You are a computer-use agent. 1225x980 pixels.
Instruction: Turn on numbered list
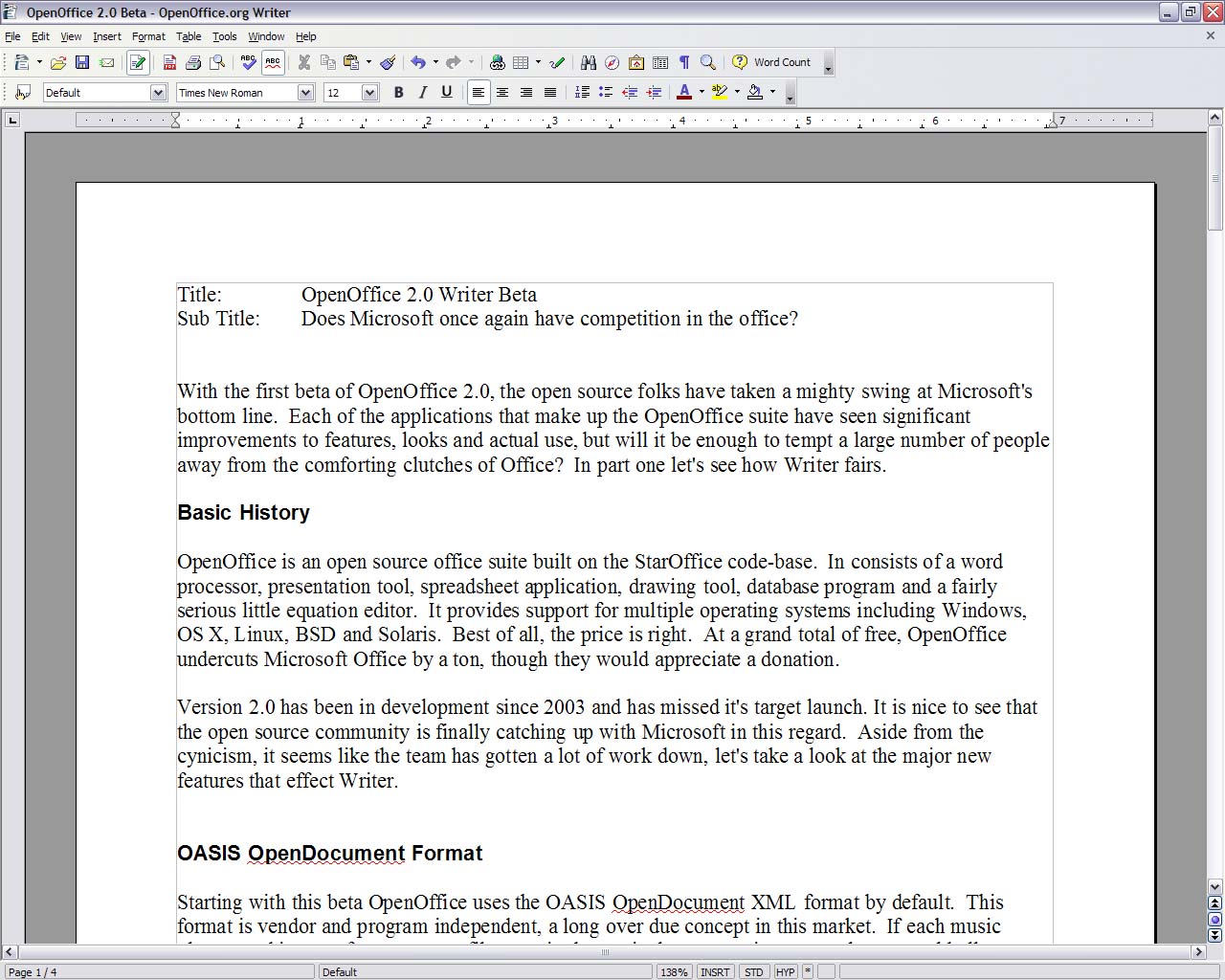click(581, 93)
